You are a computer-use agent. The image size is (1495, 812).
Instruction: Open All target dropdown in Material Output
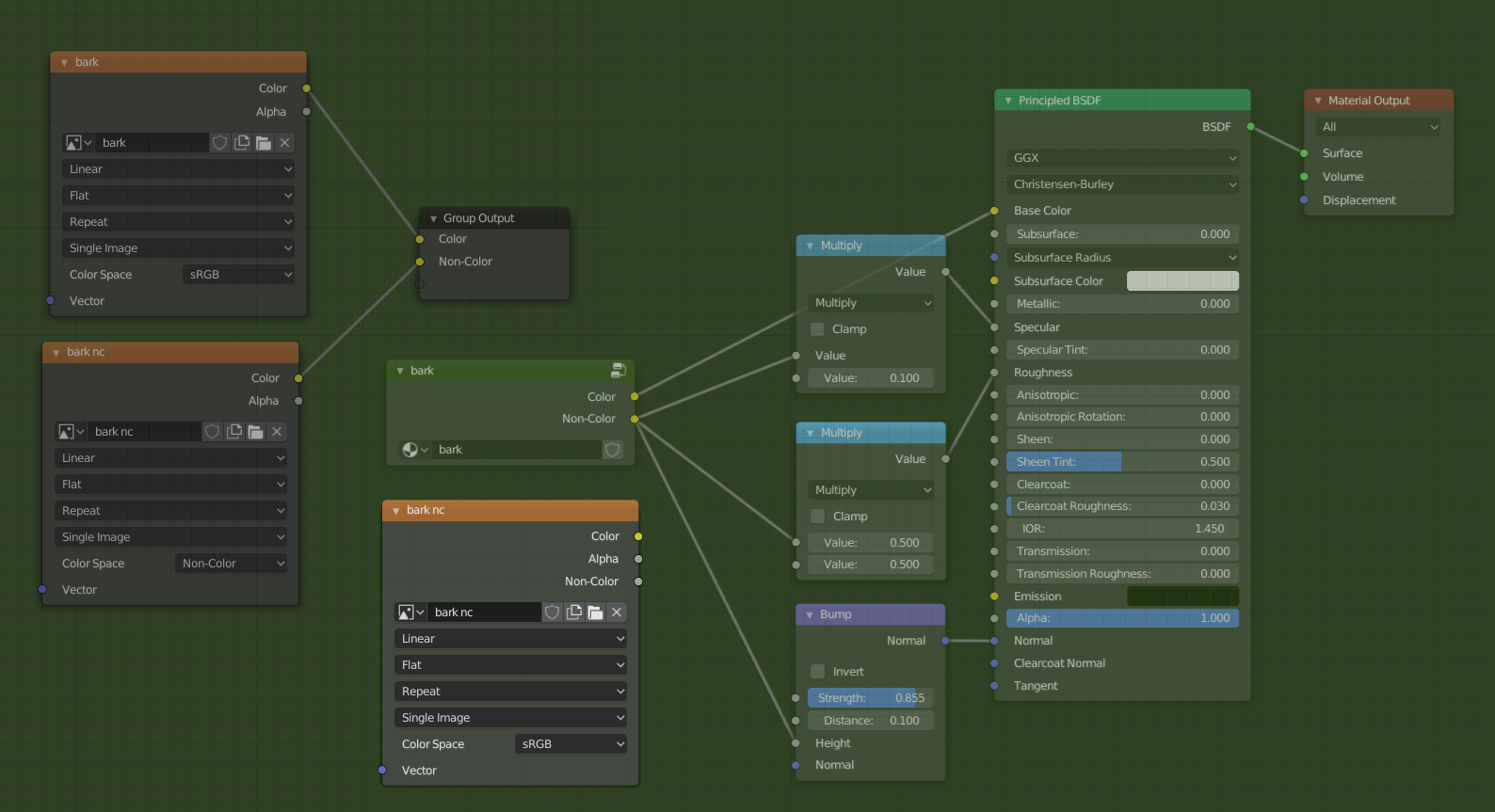tap(1378, 127)
